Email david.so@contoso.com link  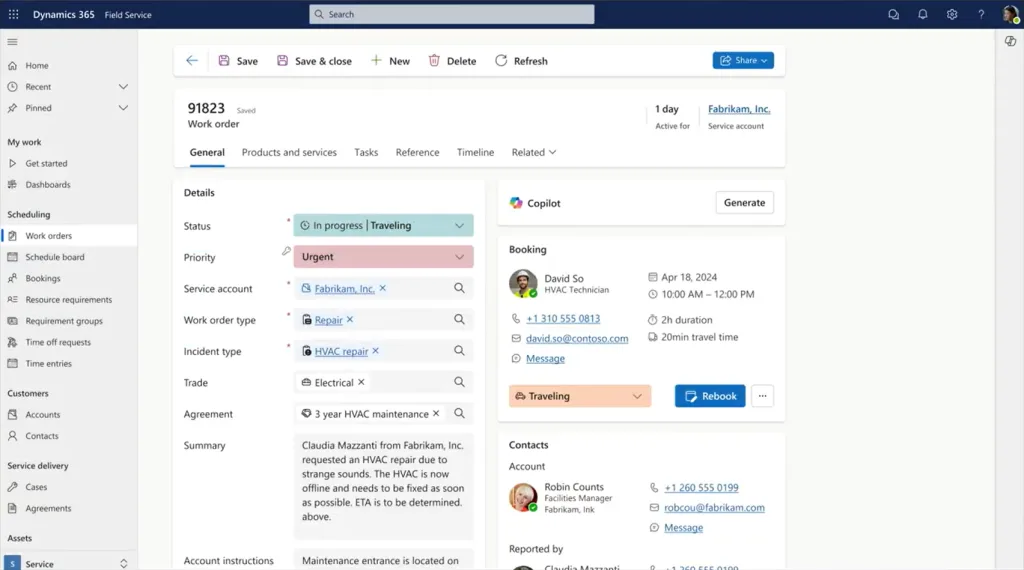577,339
